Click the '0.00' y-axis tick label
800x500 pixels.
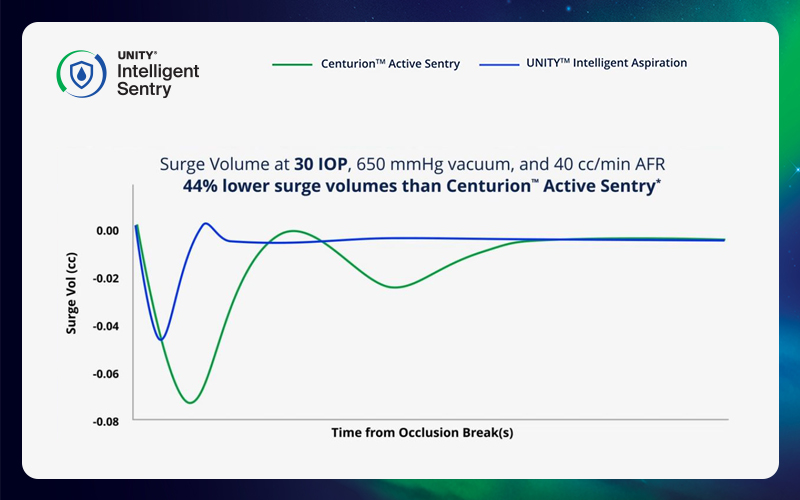[x=107, y=231]
